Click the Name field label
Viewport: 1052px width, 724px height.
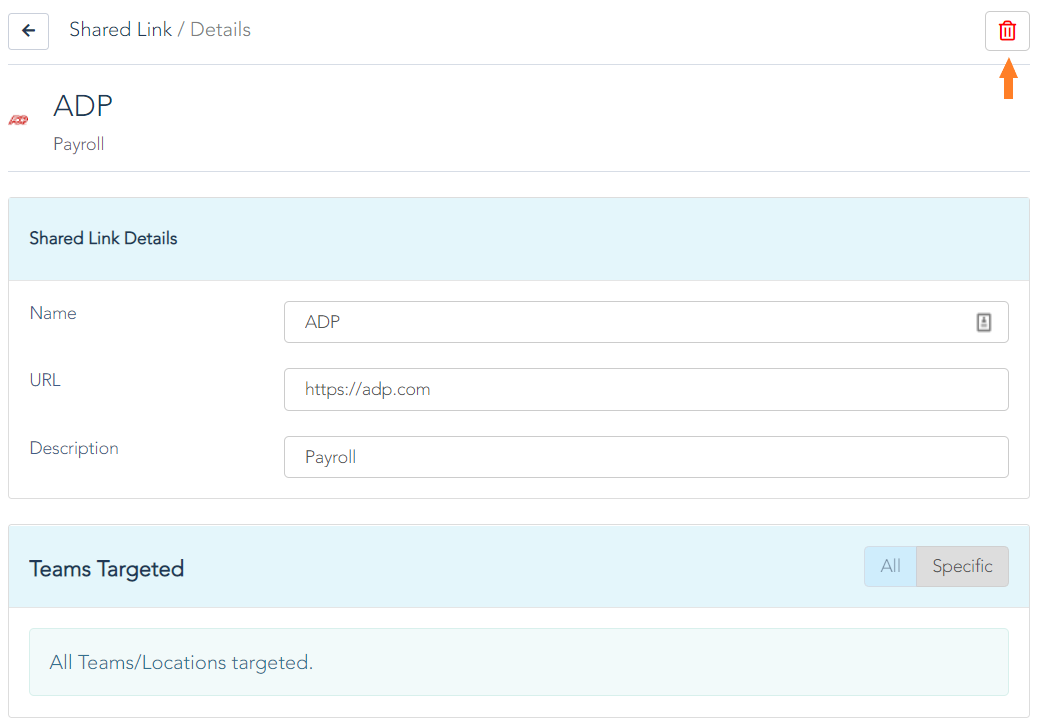[53, 313]
